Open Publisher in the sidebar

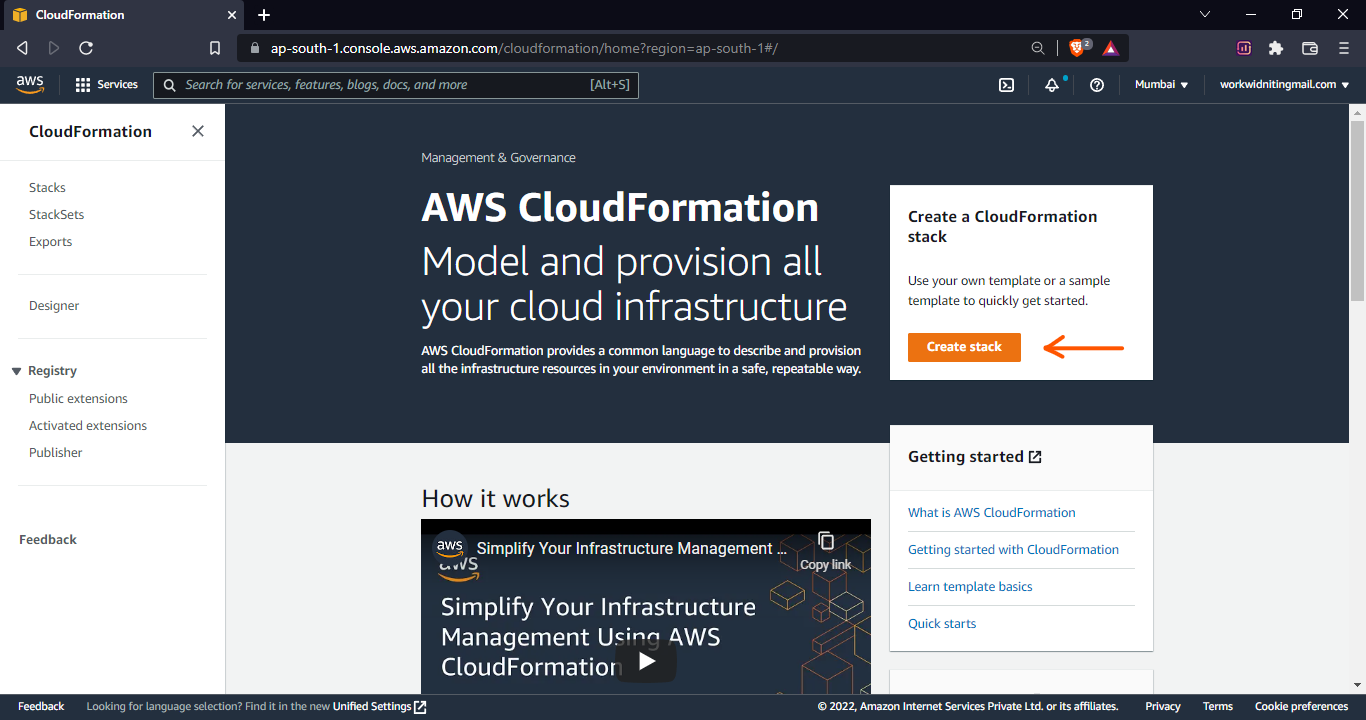56,453
